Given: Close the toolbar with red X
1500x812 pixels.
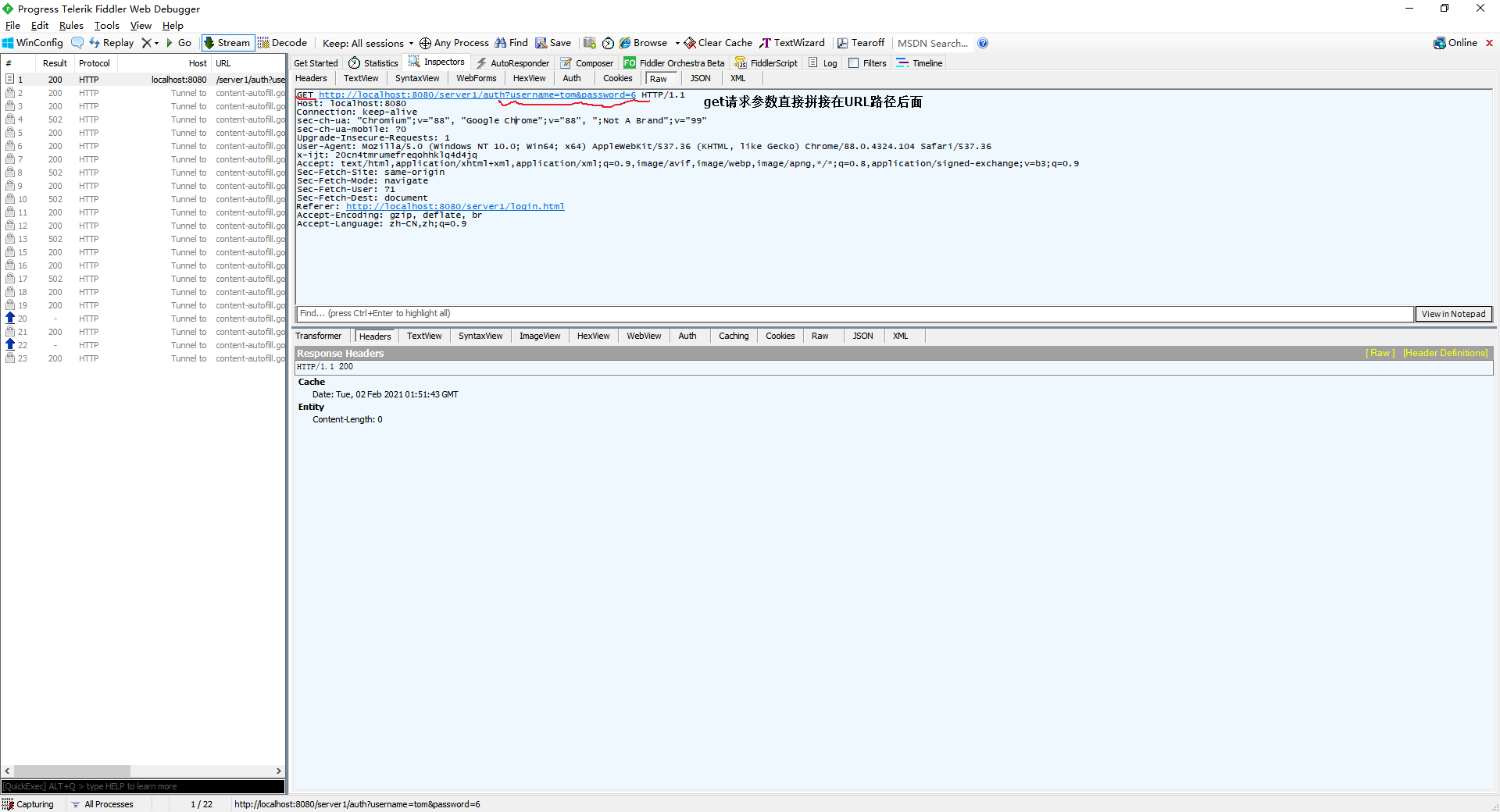Looking at the screenshot, I should [x=1489, y=43].
